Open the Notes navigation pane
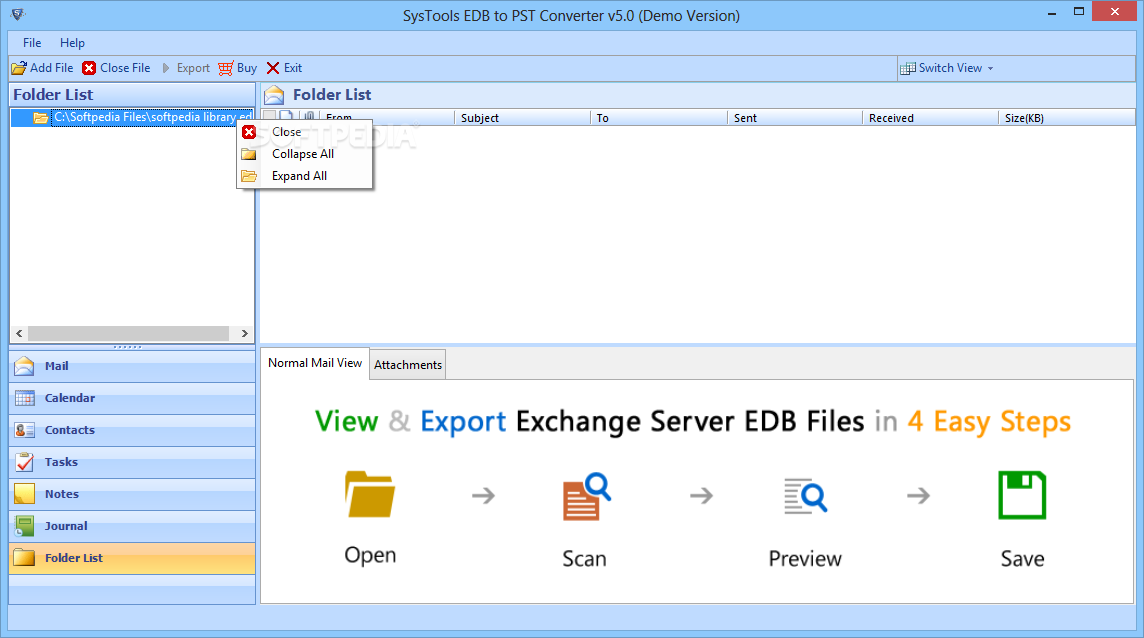 [132, 494]
